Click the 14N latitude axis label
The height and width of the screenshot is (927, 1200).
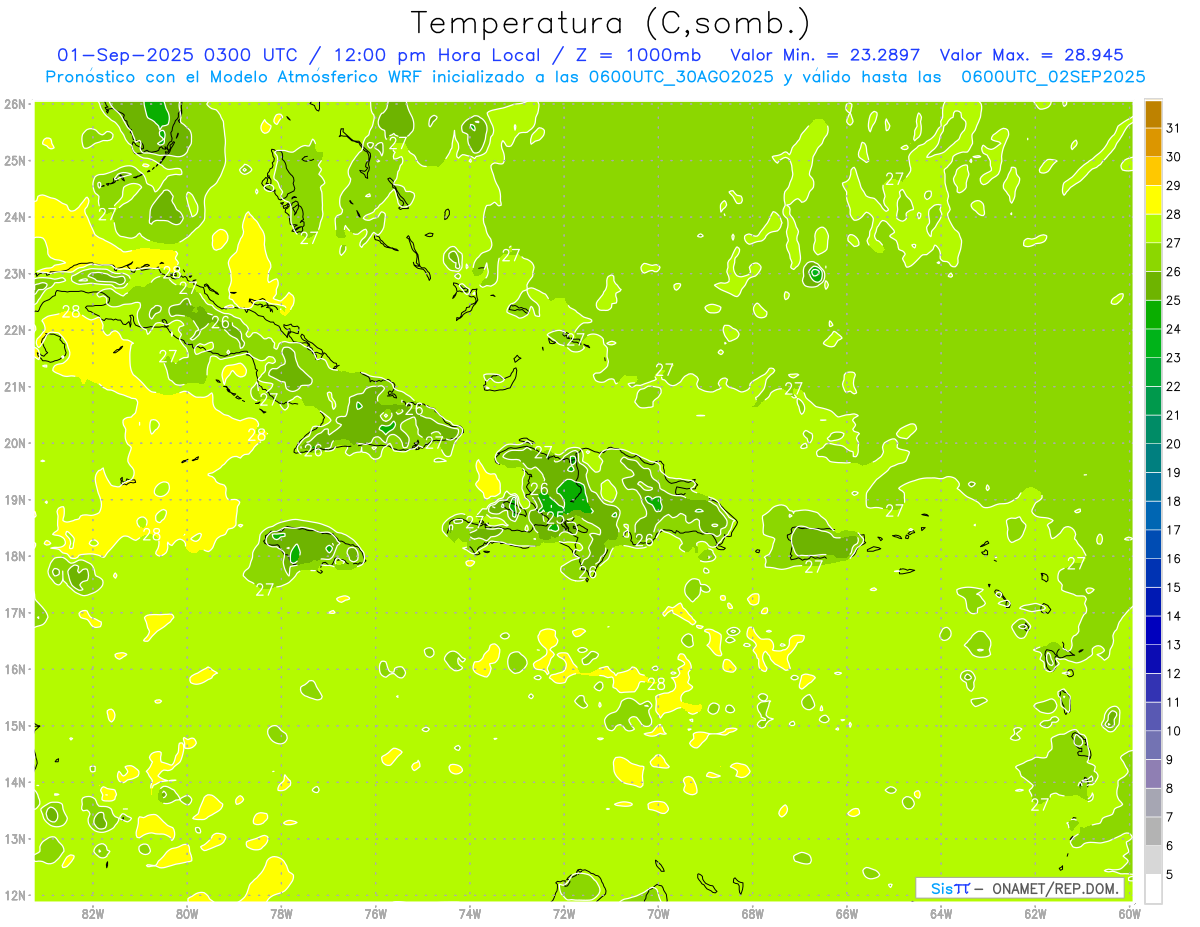[x=14, y=782]
